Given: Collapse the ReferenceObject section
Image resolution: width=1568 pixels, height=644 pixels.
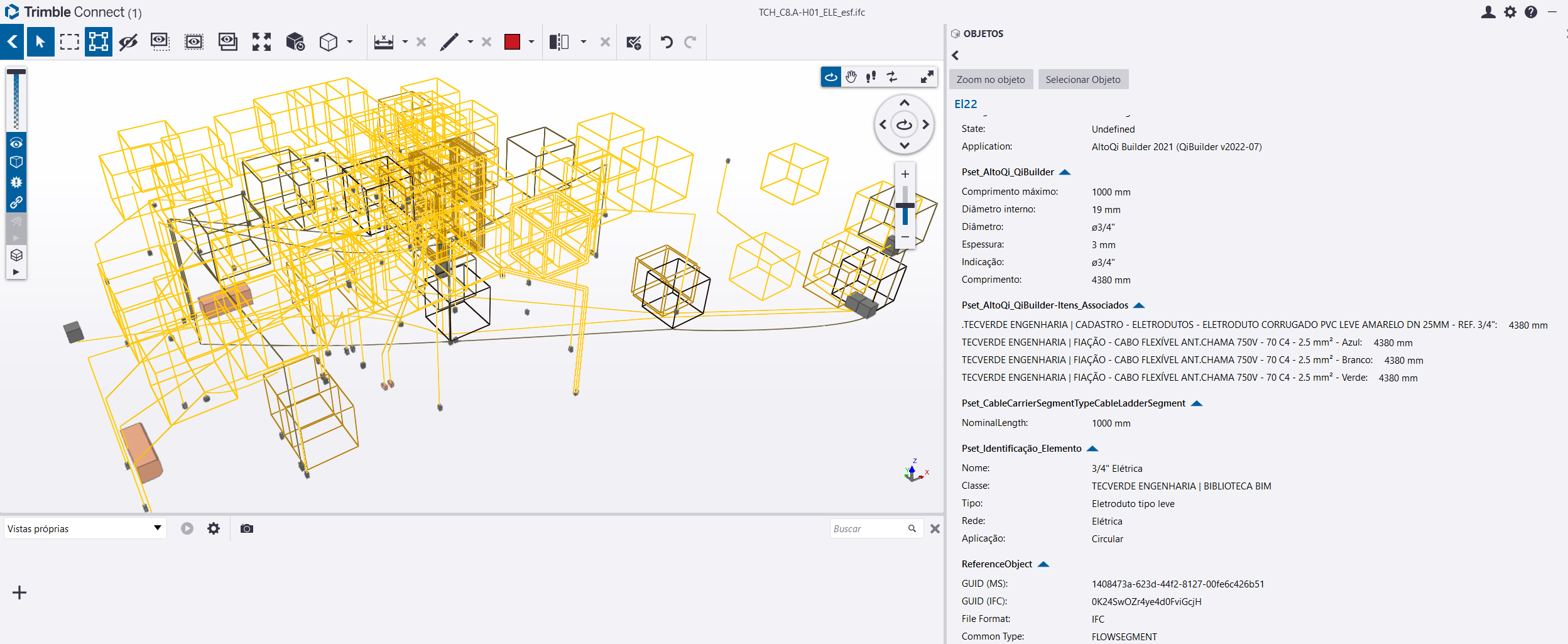Looking at the screenshot, I should point(1043,564).
